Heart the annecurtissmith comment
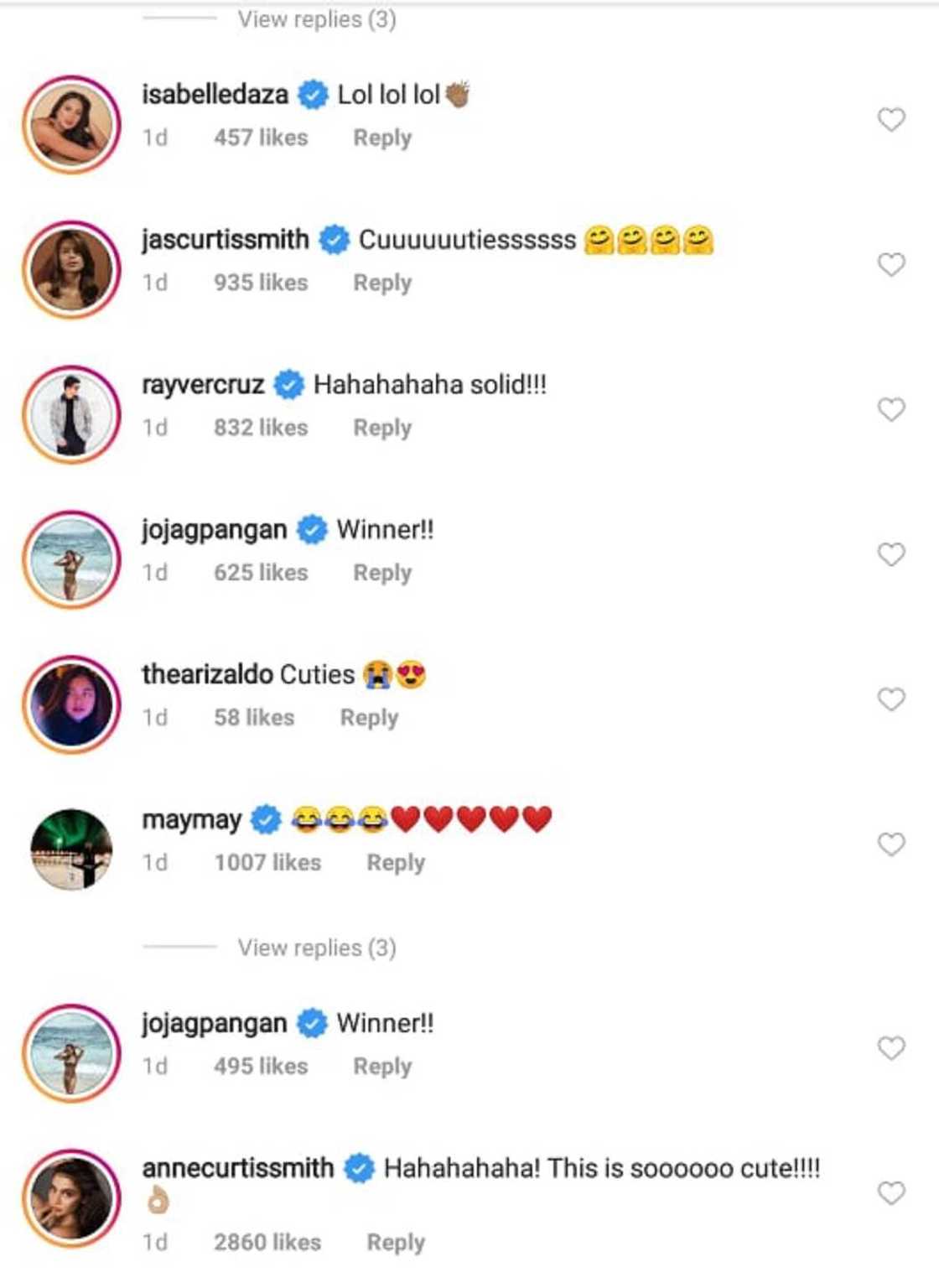Viewport: 939px width, 1288px height. 890,1192
